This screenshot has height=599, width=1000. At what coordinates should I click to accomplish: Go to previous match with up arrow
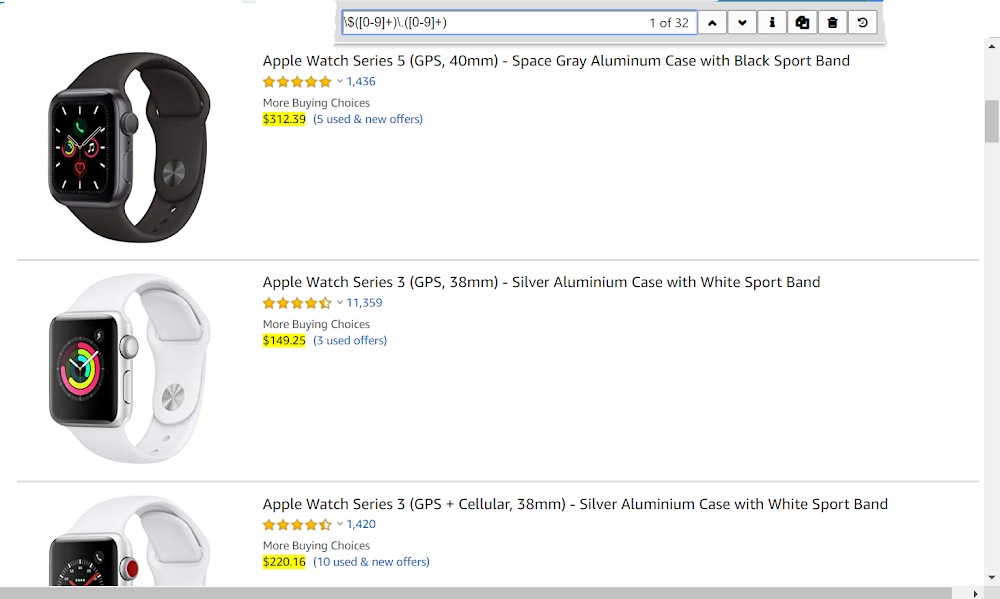click(x=712, y=23)
